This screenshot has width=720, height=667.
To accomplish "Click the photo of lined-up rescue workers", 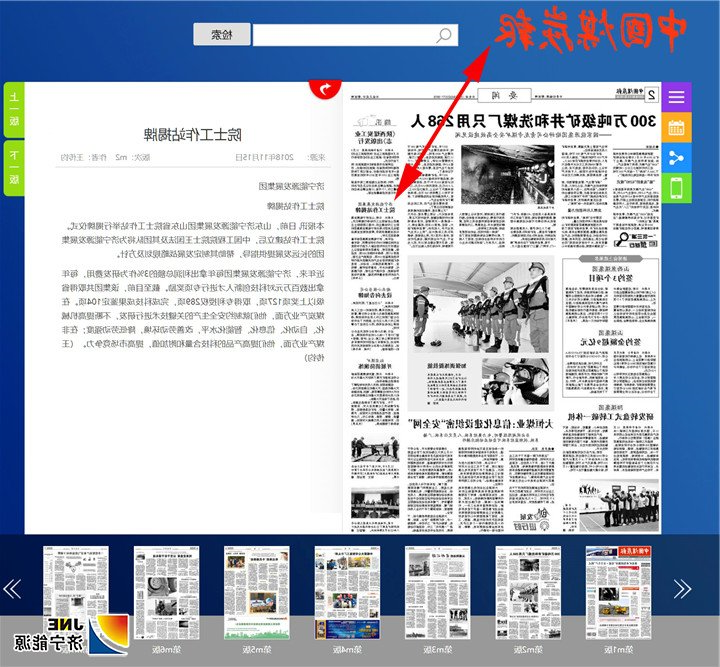I will 481,307.
